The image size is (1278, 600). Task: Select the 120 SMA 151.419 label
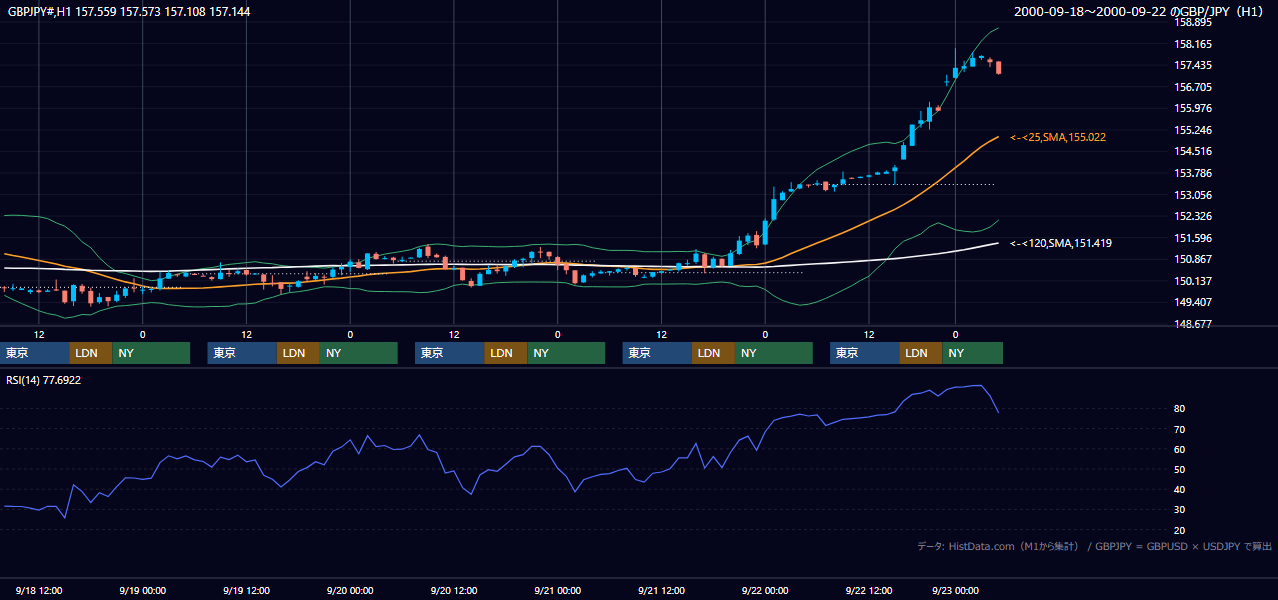[x=1061, y=243]
